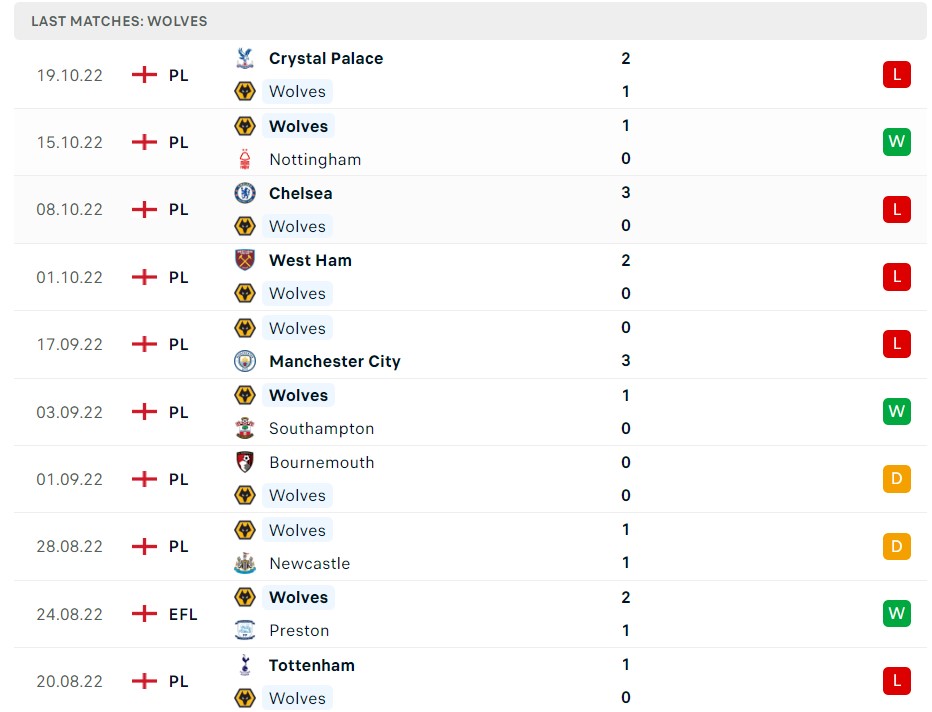
Task: Click the Nottingham club badge
Action: coord(244,159)
